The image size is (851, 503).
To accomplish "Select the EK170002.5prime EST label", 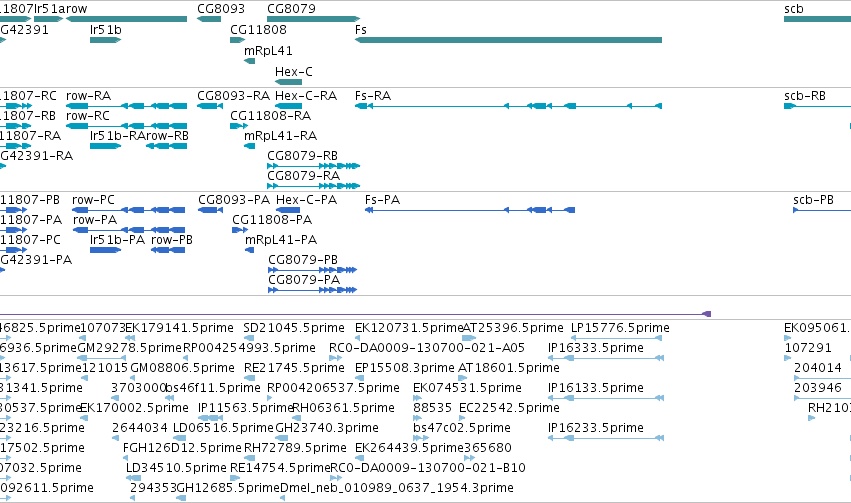I will pyautogui.click(x=134, y=408).
